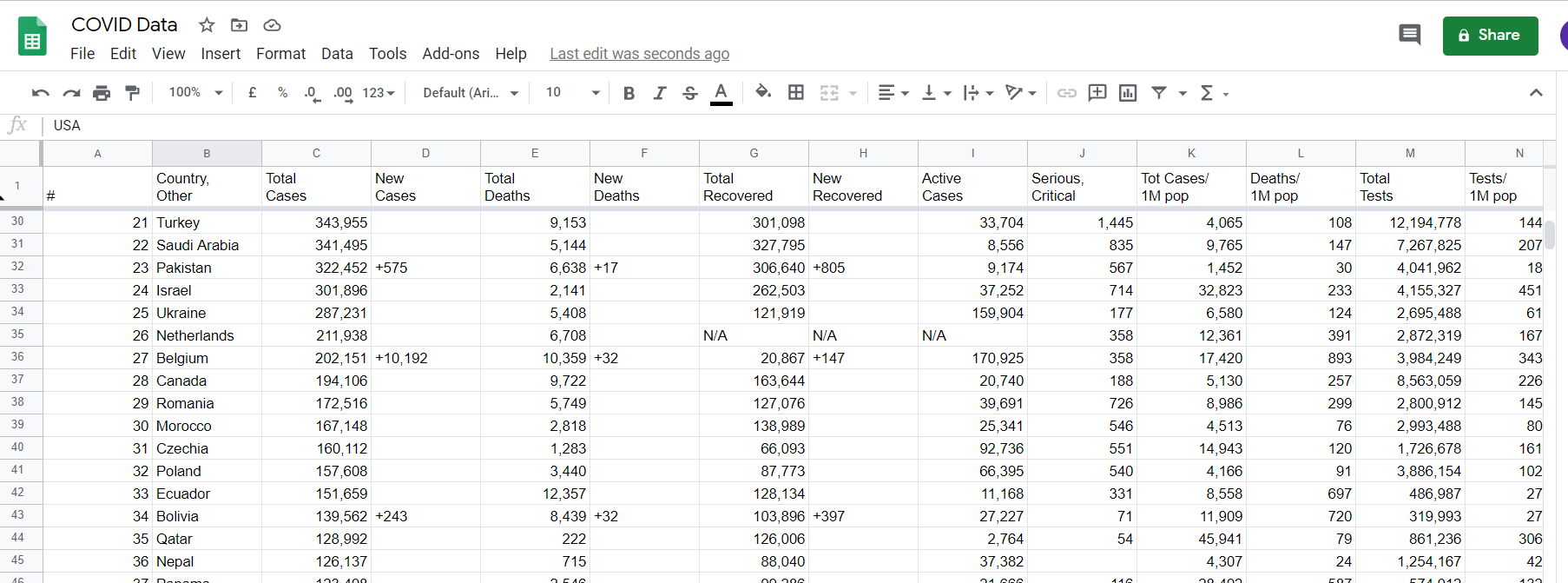Toggle bold formatting
The image size is (1568, 583).
[x=629, y=93]
